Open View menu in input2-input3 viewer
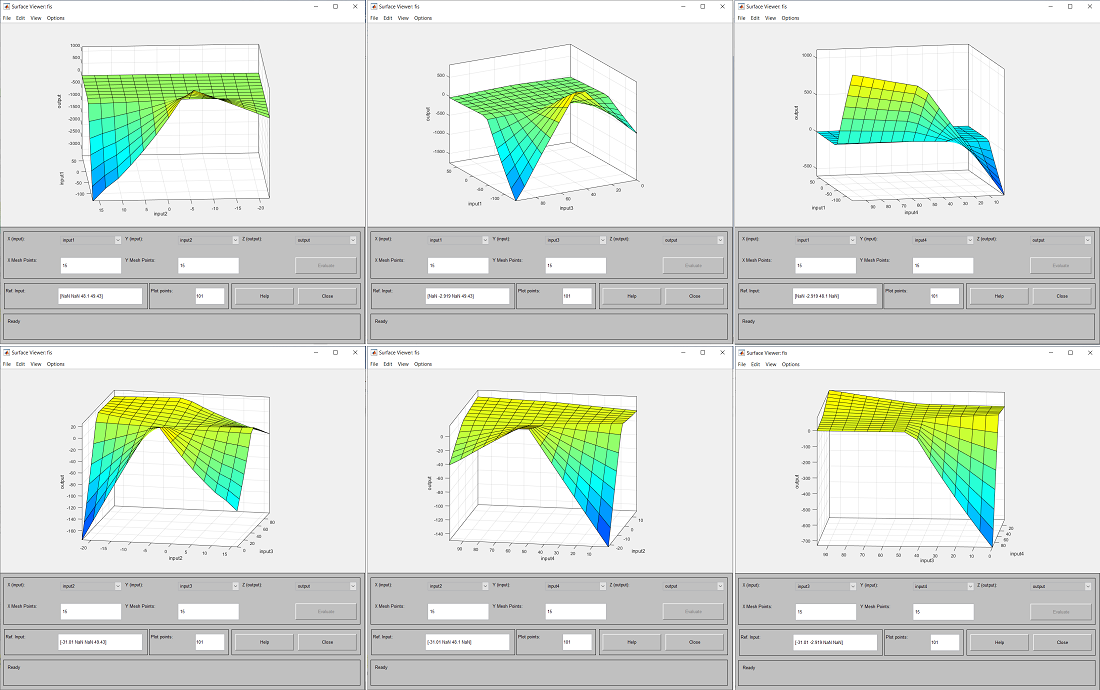 pos(35,364)
